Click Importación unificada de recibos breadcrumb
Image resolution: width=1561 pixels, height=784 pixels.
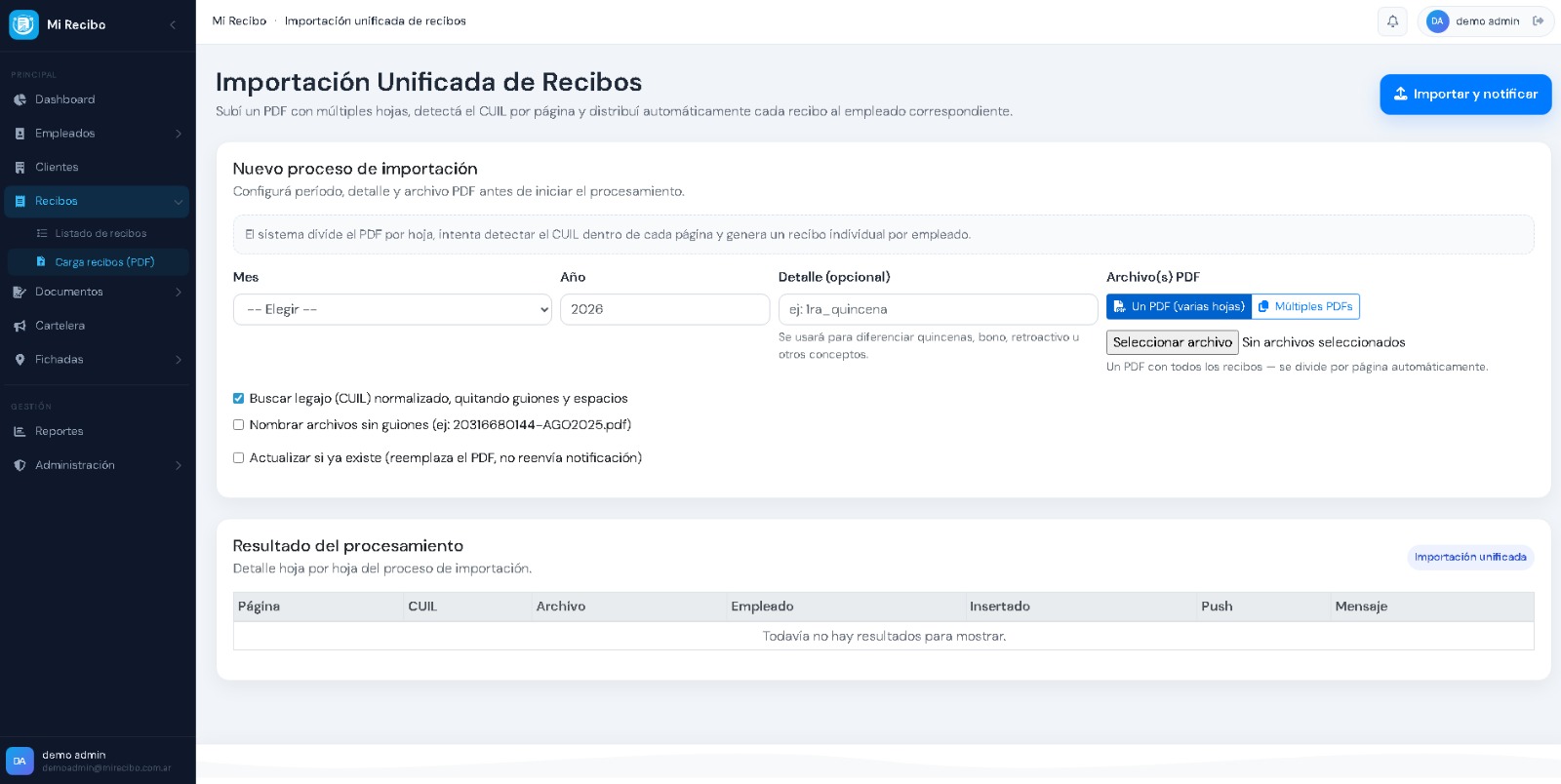(x=376, y=20)
